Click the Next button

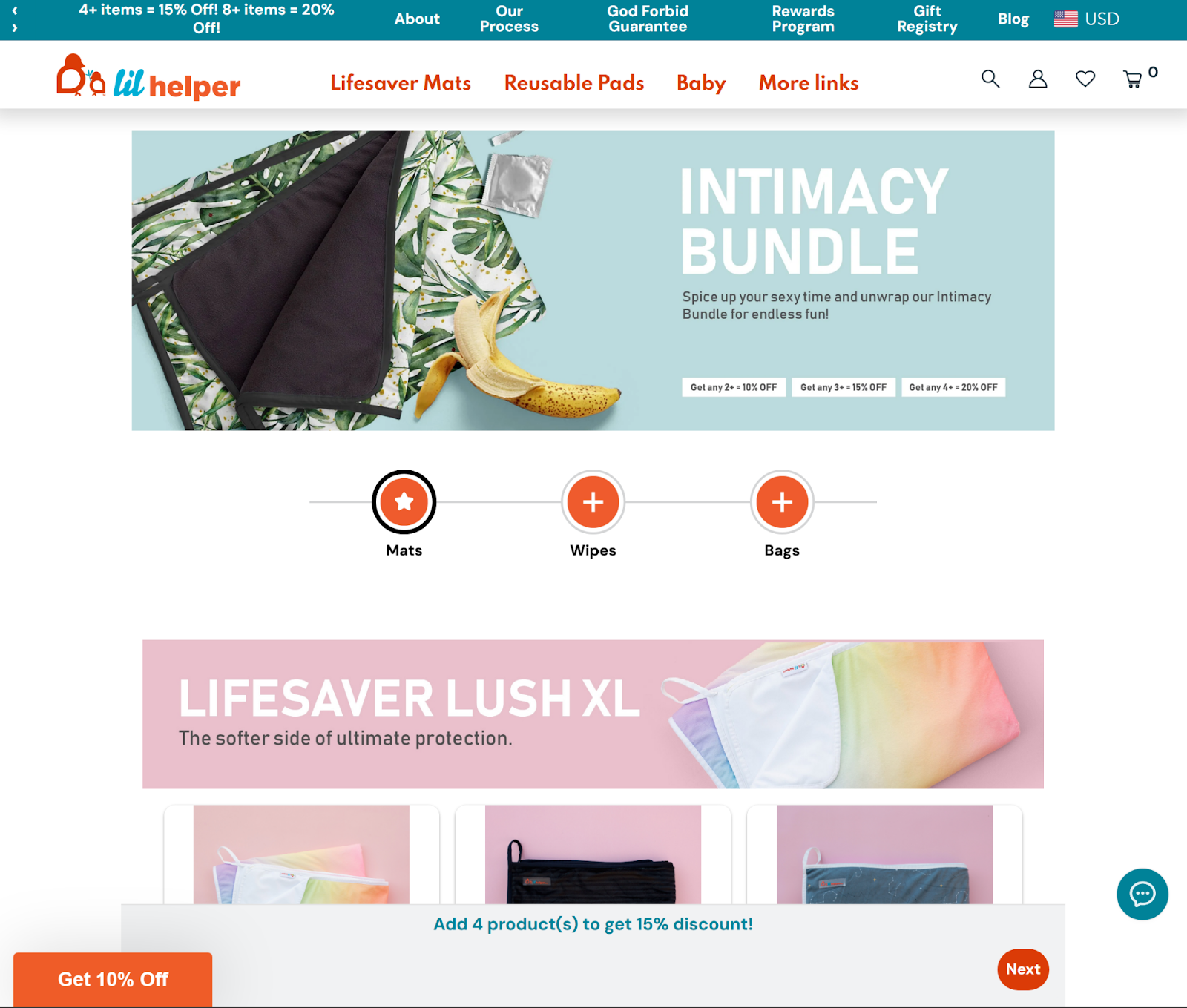click(x=1023, y=969)
